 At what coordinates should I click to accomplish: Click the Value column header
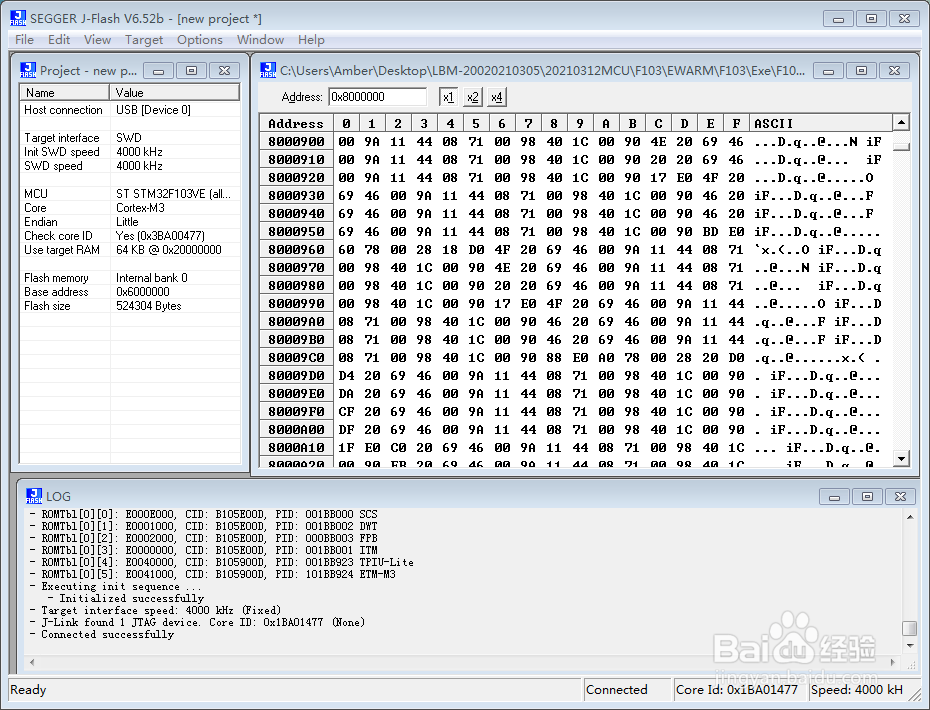coord(175,93)
